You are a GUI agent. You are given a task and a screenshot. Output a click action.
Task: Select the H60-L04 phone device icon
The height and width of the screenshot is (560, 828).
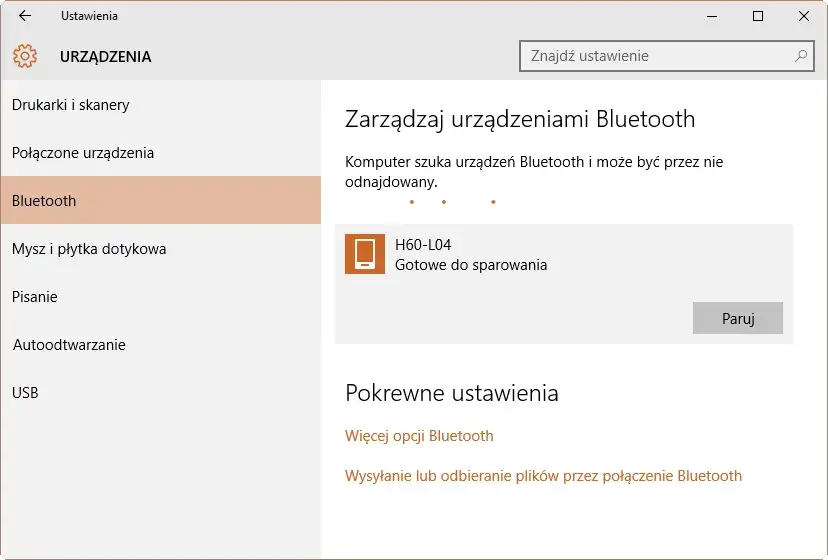pos(365,254)
